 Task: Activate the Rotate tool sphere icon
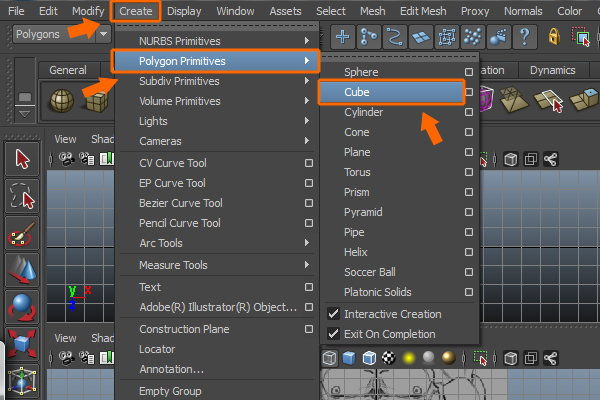[22, 307]
